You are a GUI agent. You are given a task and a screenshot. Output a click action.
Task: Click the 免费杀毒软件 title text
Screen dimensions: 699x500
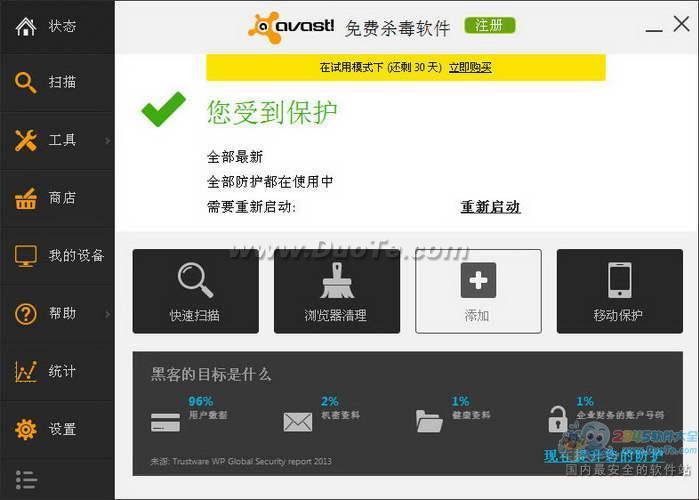[x=397, y=28]
